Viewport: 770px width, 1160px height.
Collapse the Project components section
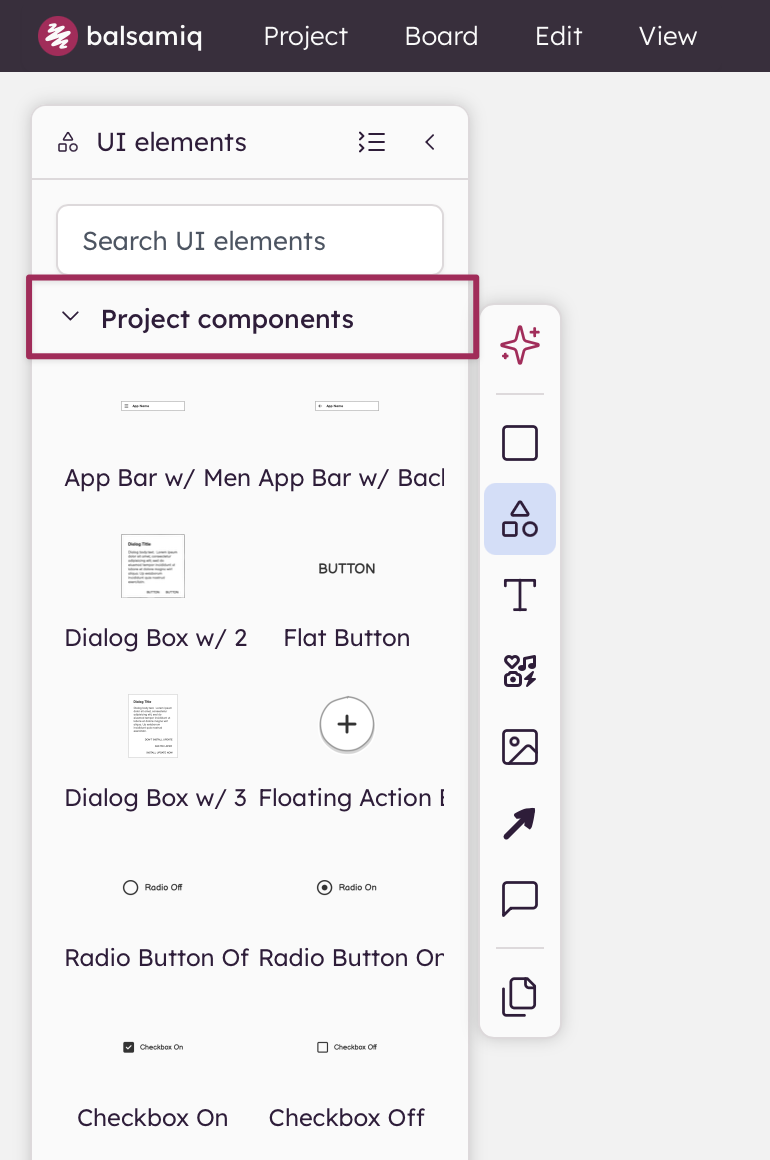click(x=70, y=317)
